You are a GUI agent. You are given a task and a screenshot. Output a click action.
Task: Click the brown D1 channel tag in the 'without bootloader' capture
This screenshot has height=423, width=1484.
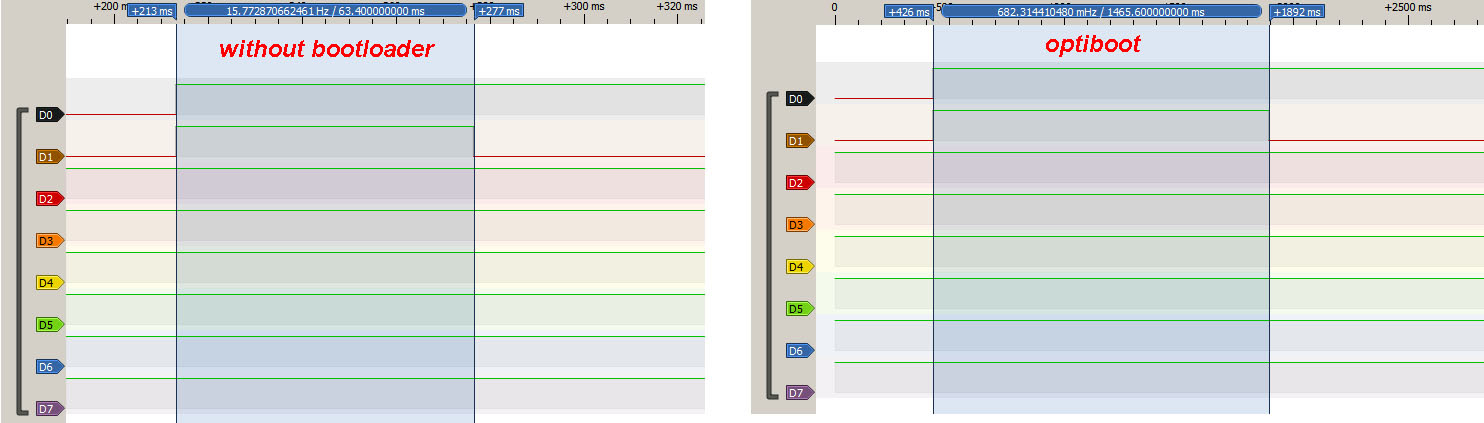pyautogui.click(x=48, y=157)
